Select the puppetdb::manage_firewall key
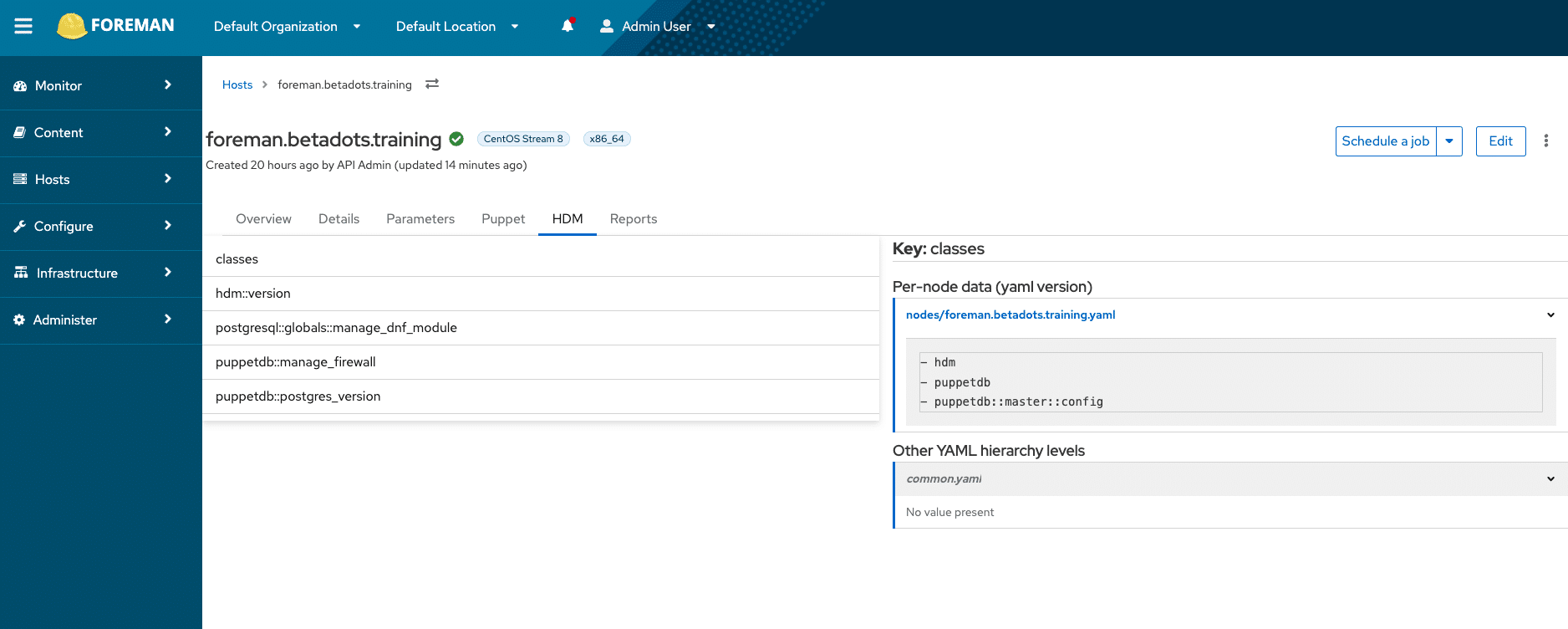Screen dimensions: 1568x629 click(541, 362)
